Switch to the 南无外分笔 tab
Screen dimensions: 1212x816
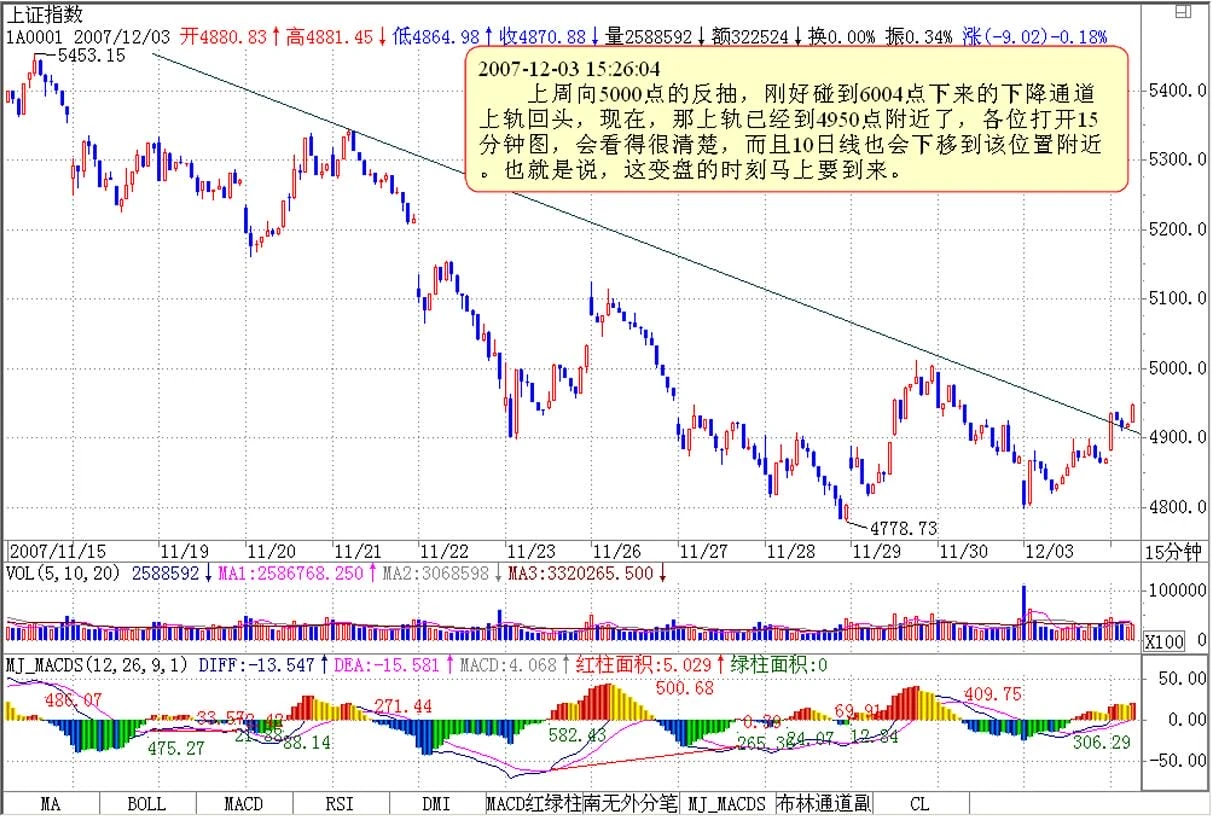pyautogui.click(x=629, y=804)
